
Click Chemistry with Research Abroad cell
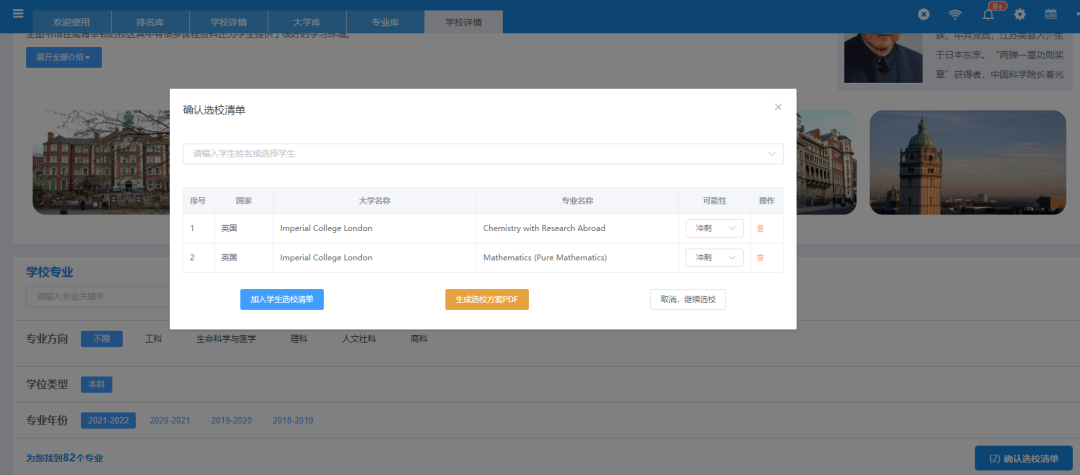[x=544, y=229]
